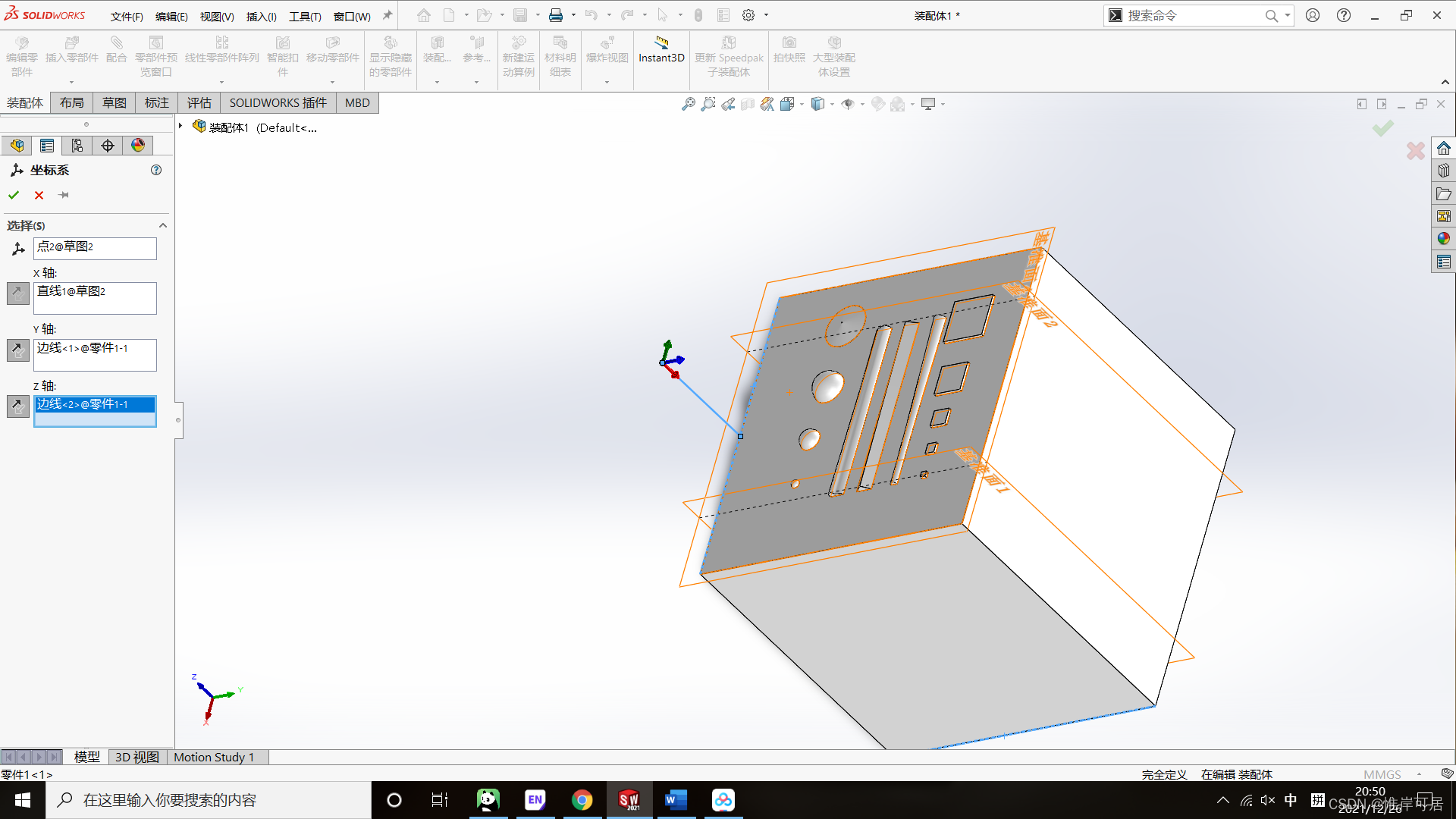Select the Motion Study 1 tab
Screen dimensions: 1456x819
coord(214,757)
